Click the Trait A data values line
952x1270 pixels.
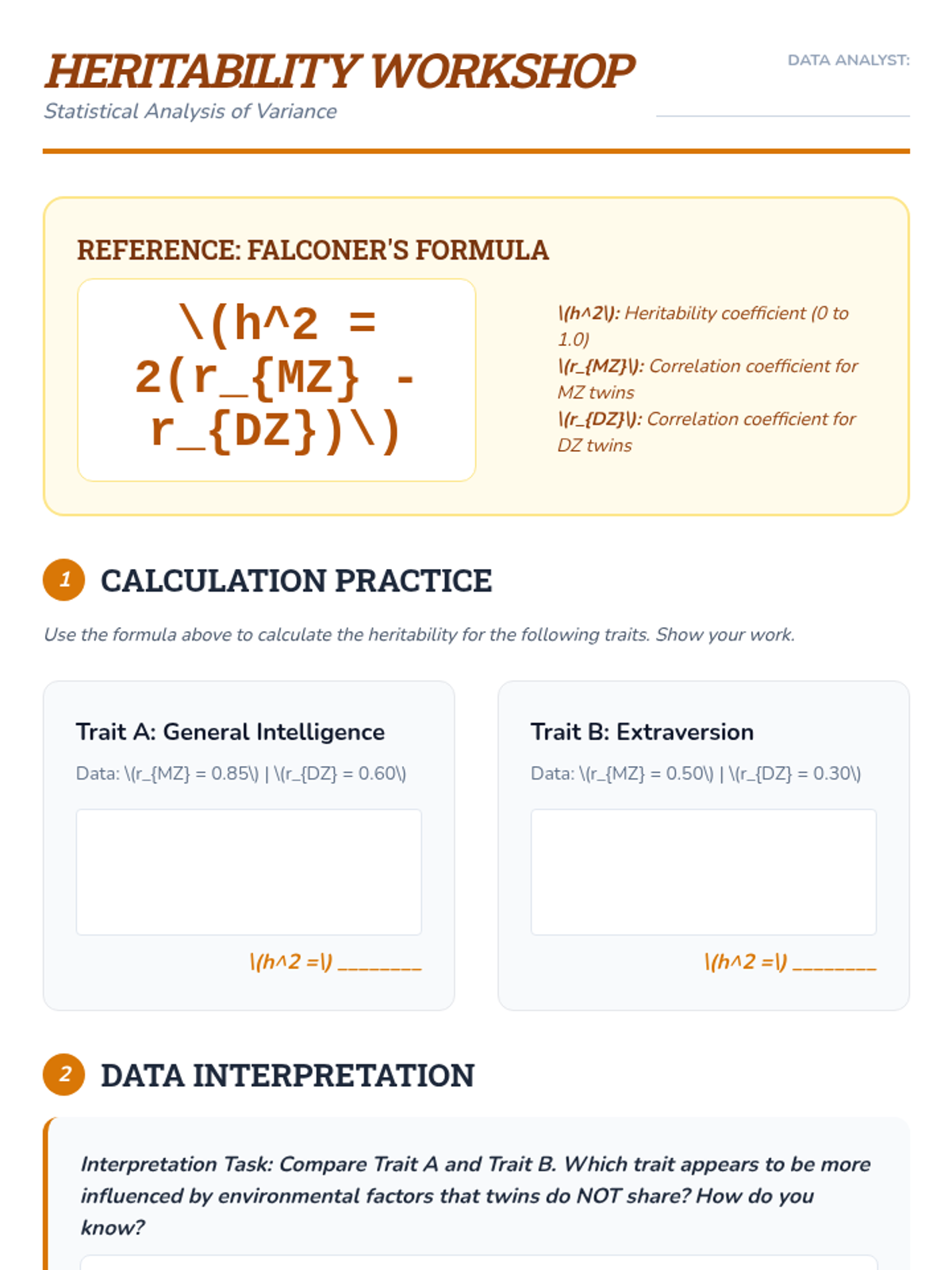coord(241,773)
